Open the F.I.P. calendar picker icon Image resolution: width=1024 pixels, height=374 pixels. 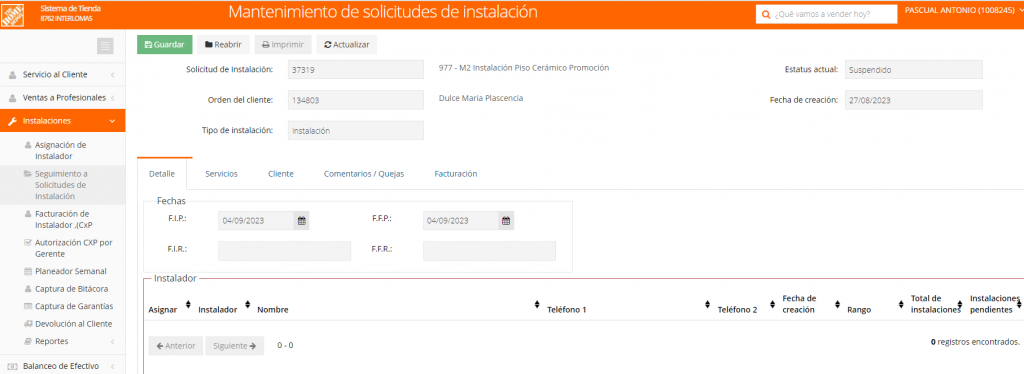click(301, 221)
